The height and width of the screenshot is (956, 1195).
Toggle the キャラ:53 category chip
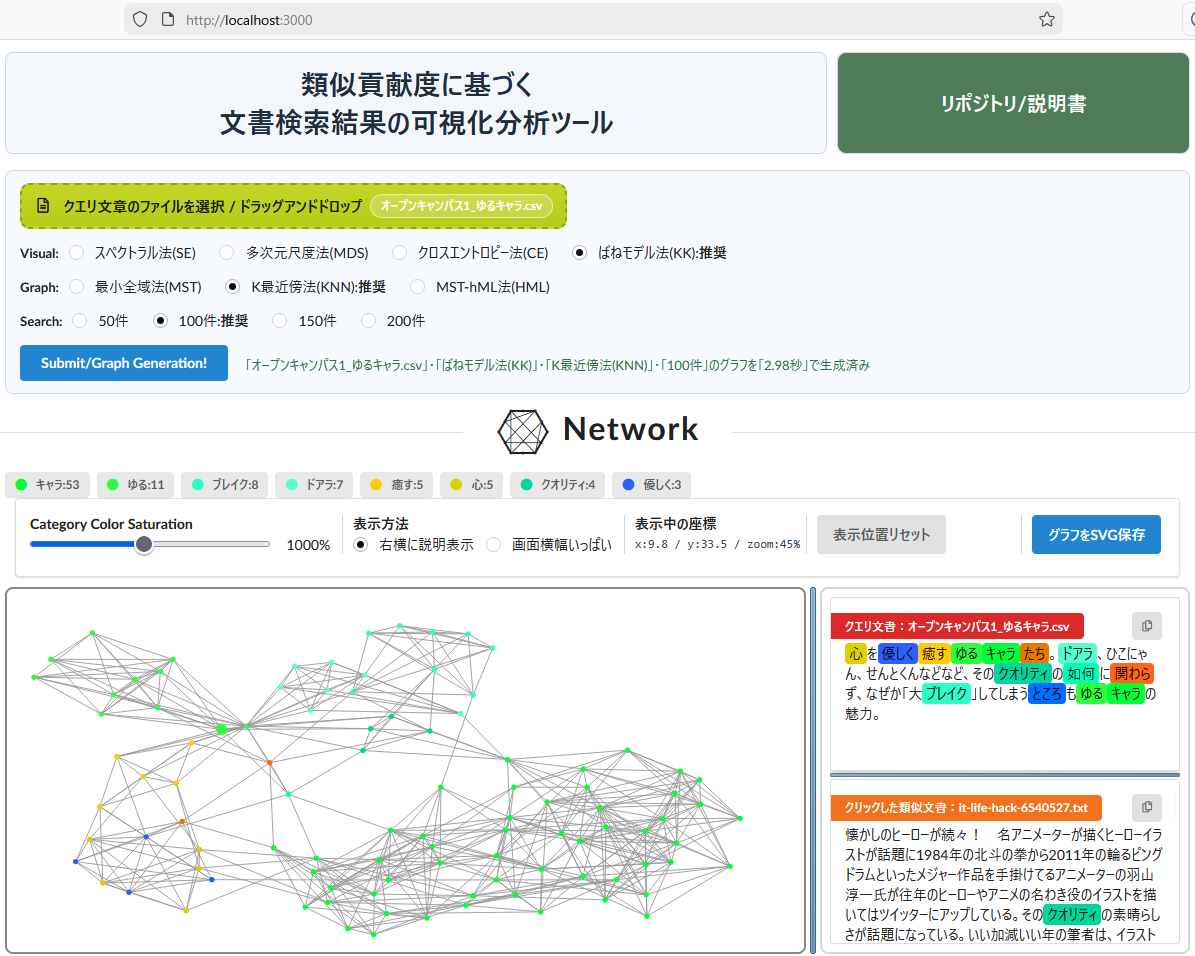pyautogui.click(x=47, y=484)
